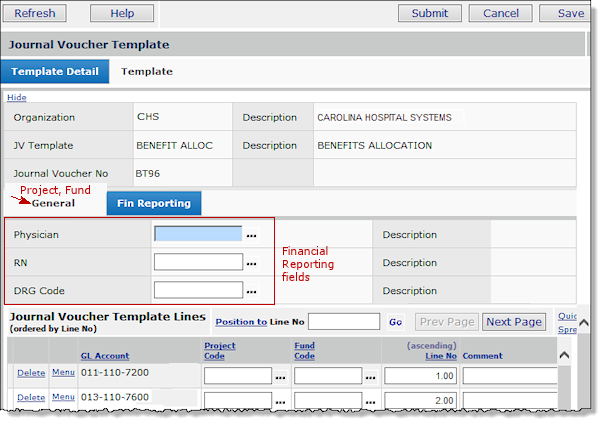This screenshot has width=604, height=426.
Task: Delete the line for GL account 011-110-7200
Action: pos(30,373)
